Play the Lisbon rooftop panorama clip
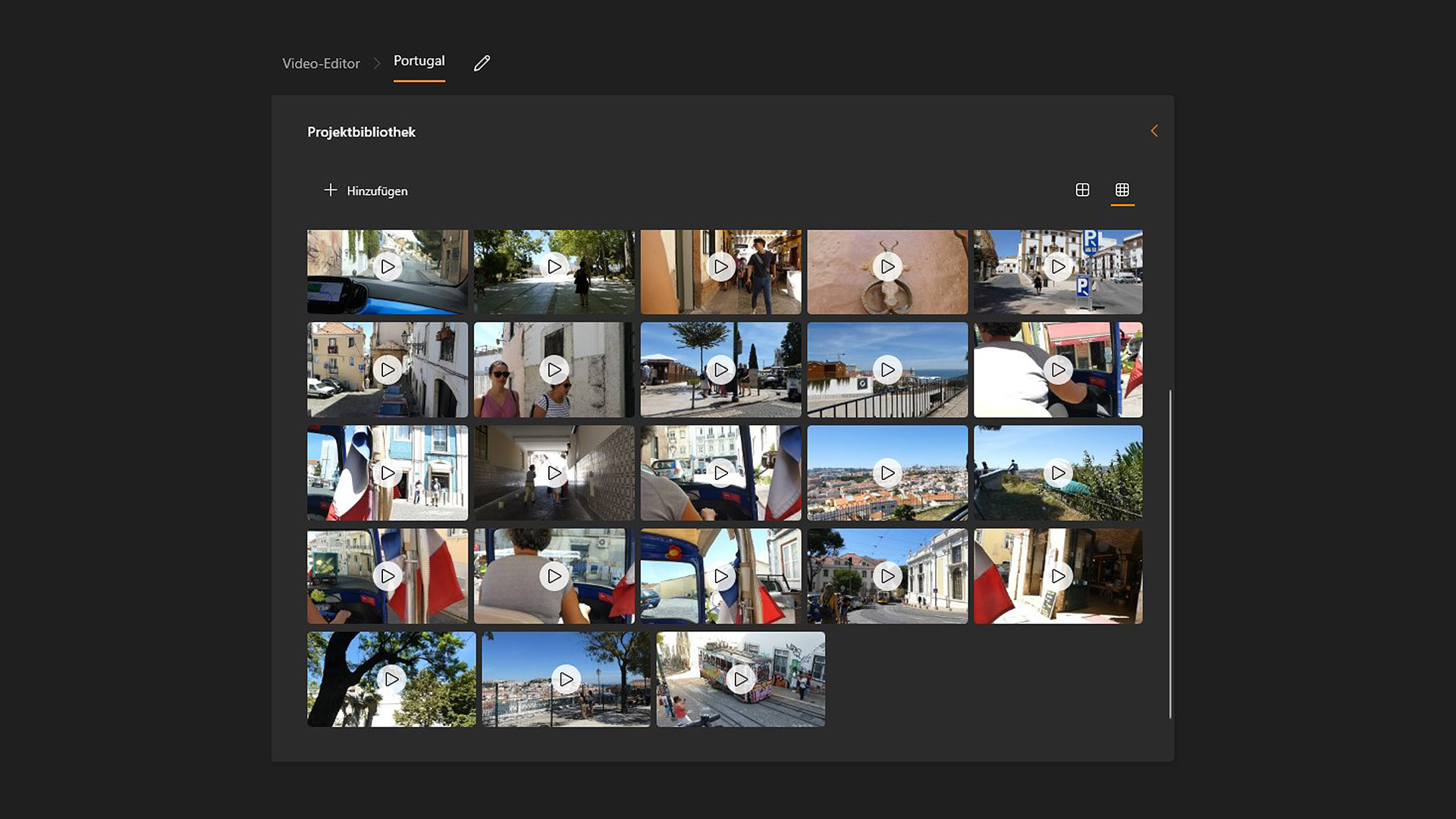 coord(887,472)
